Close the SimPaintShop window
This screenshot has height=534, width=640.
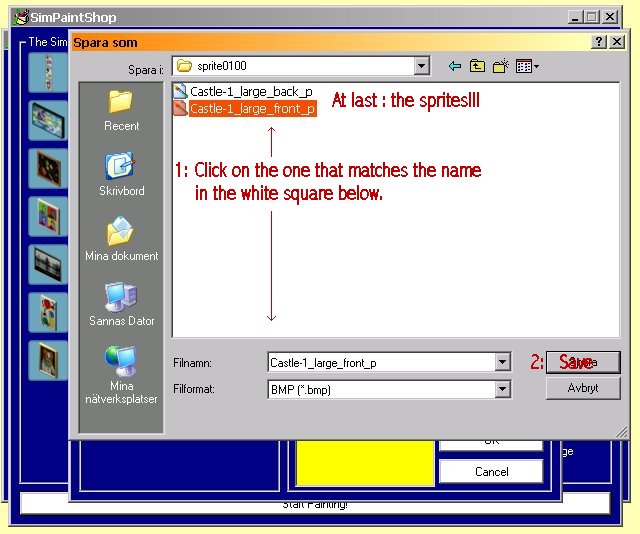pyautogui.click(x=610, y=17)
